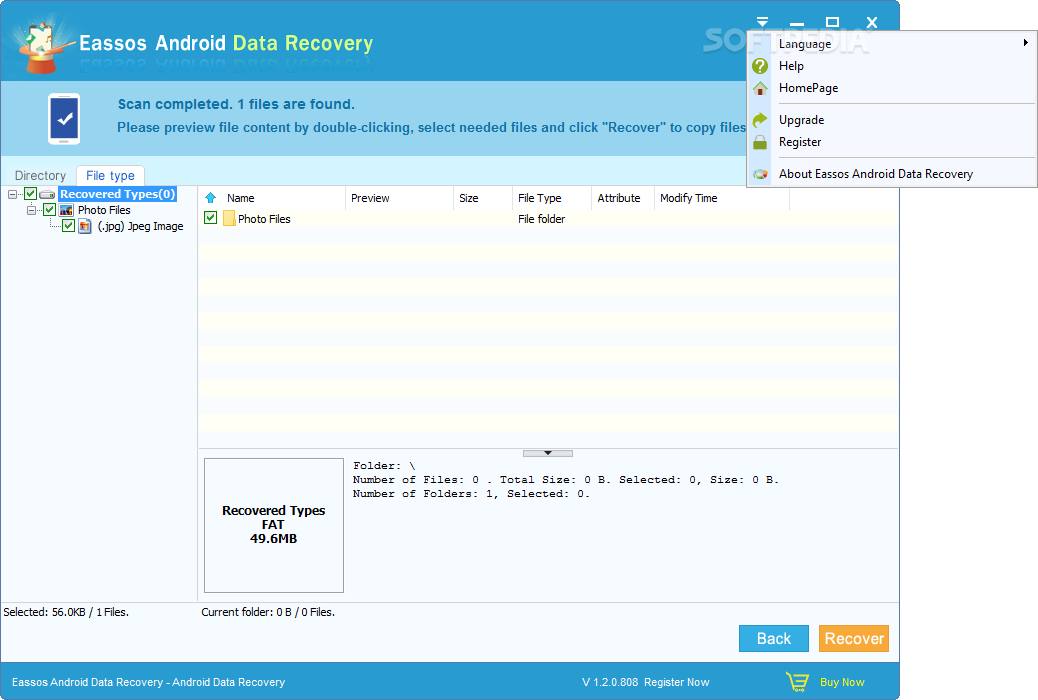Click the Upgrade green arrow icon
The height and width of the screenshot is (700, 1038).
point(760,120)
